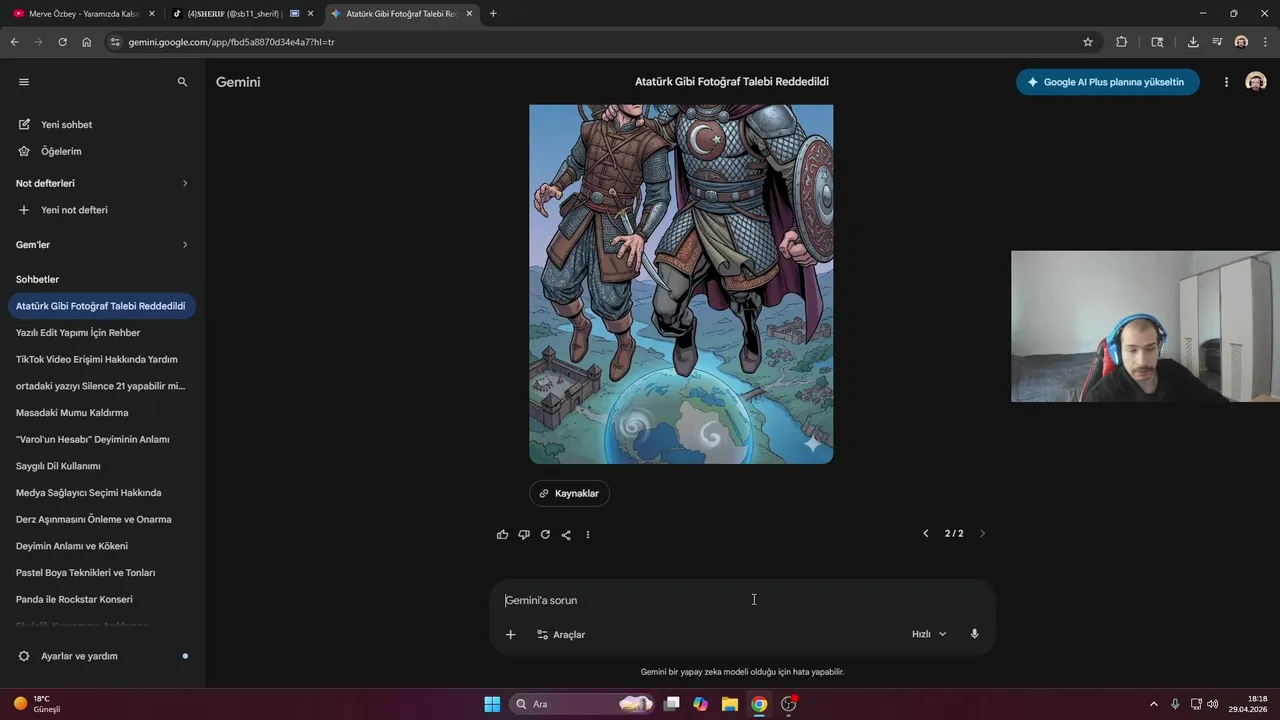Viewport: 1280px width, 720px height.
Task: Open the Araçlar tools menu
Action: pyautogui.click(x=561, y=635)
